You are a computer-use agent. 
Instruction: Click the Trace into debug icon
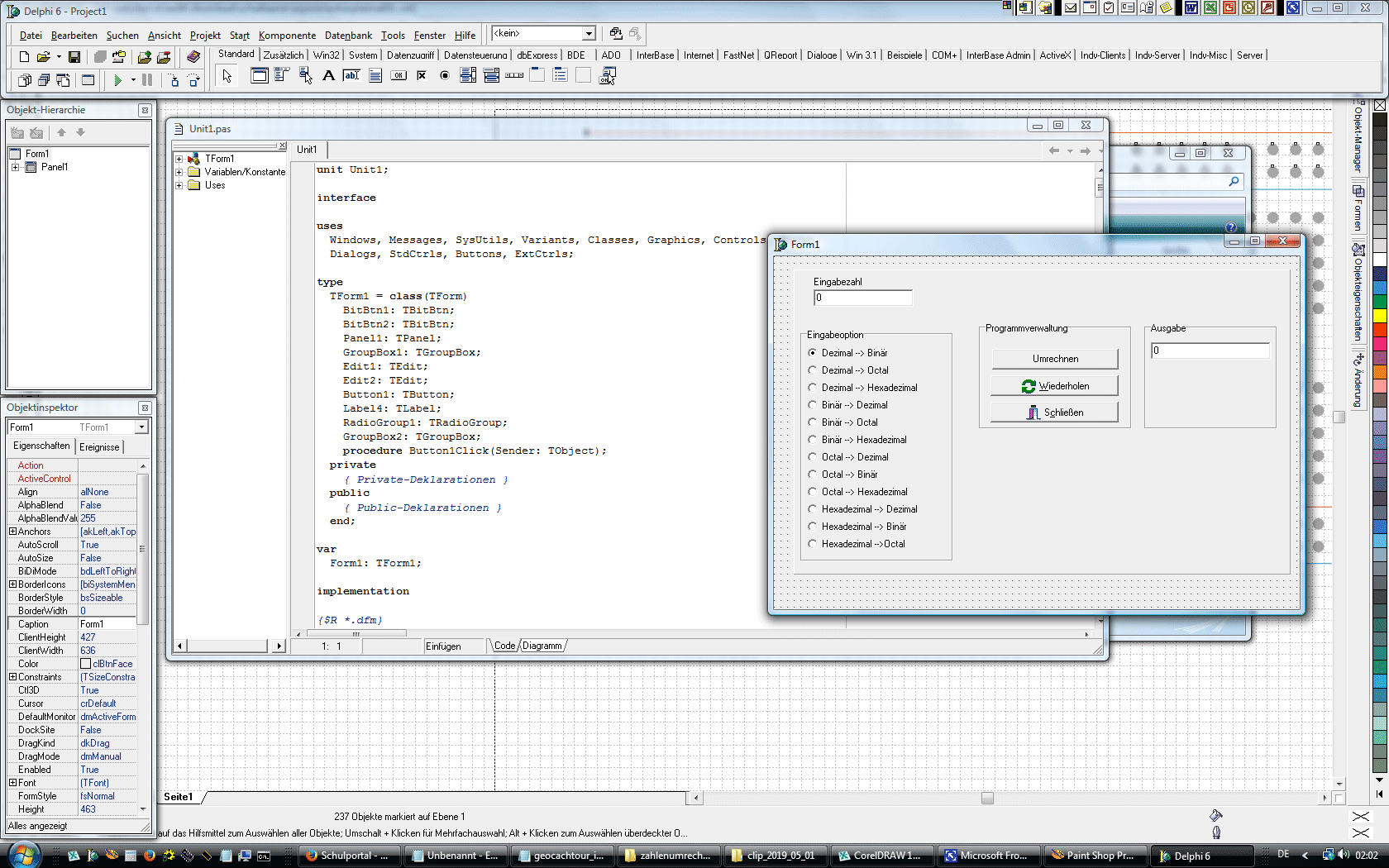click(174, 80)
